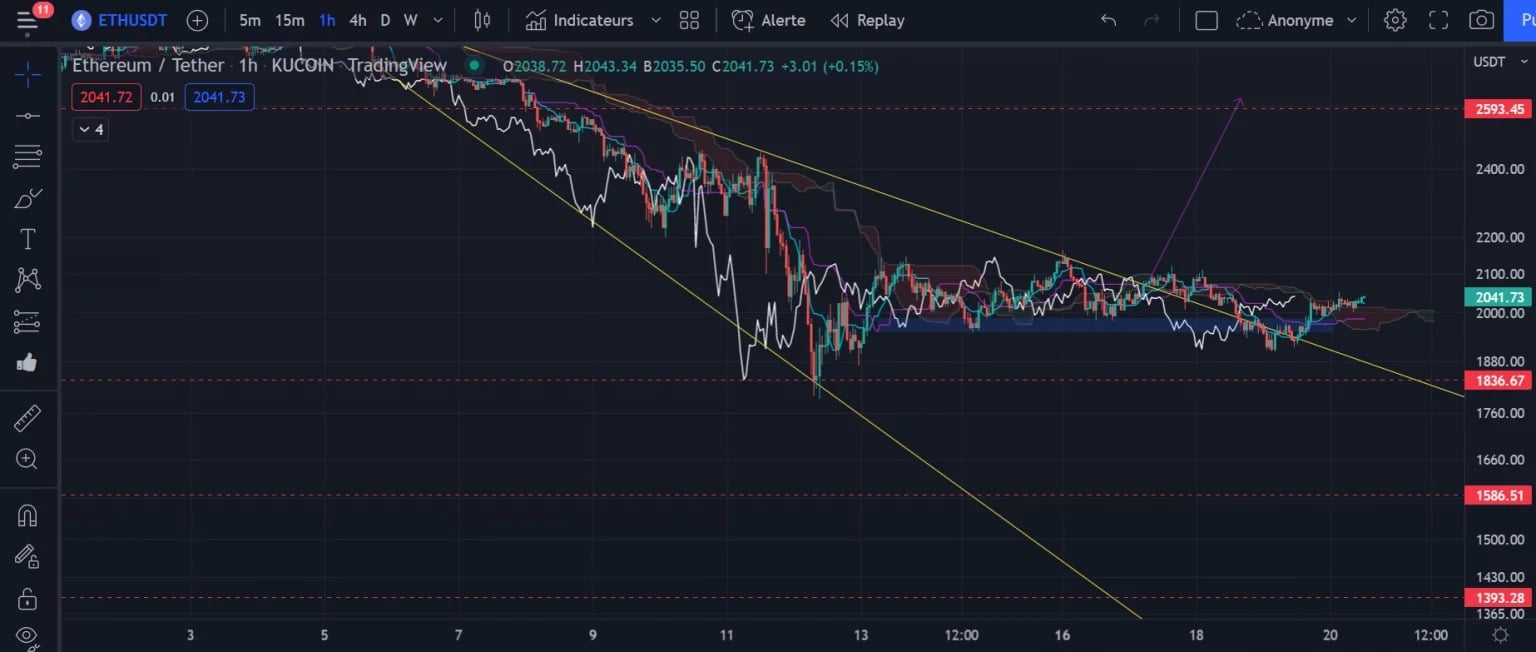Viewport: 1536px width, 652px height.
Task: Open price scale settings gear at bottom right
Action: point(1500,635)
